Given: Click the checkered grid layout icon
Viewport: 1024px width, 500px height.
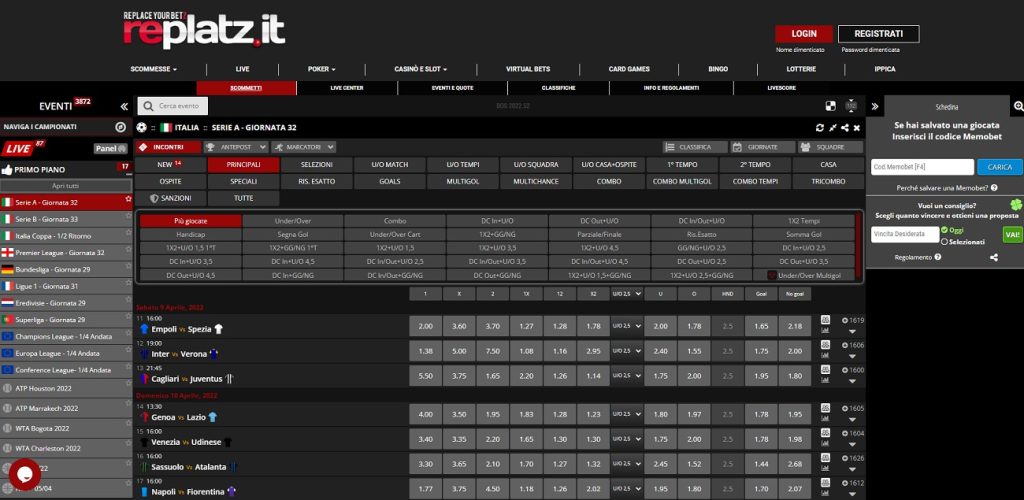Looking at the screenshot, I should (x=831, y=106).
